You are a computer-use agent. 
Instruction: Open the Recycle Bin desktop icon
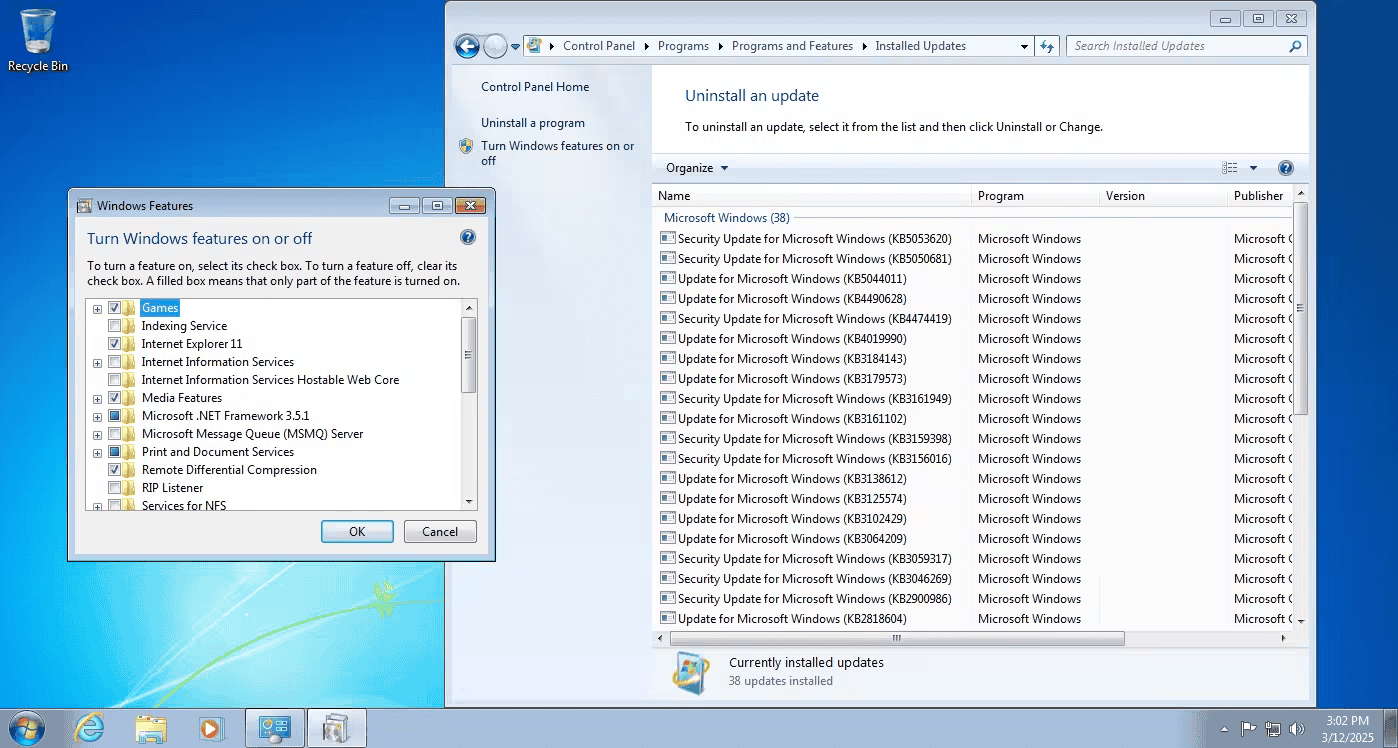click(x=38, y=40)
